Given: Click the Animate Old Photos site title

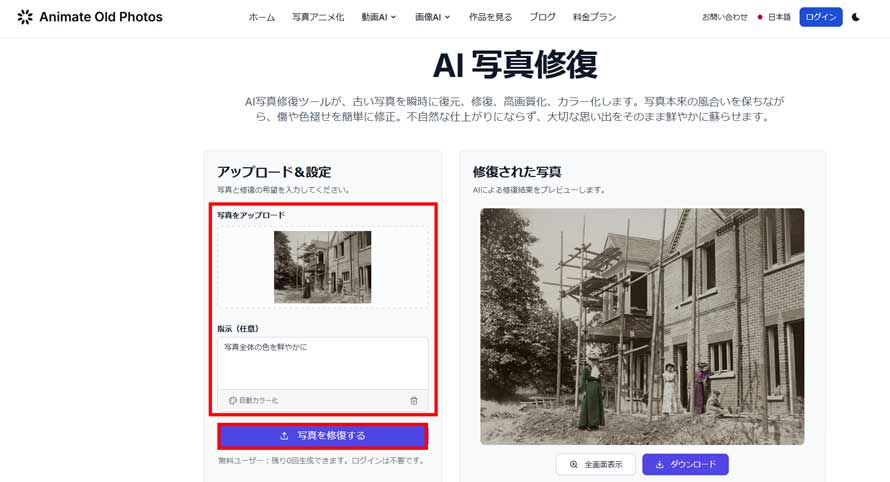Looking at the screenshot, I should click(x=101, y=17).
